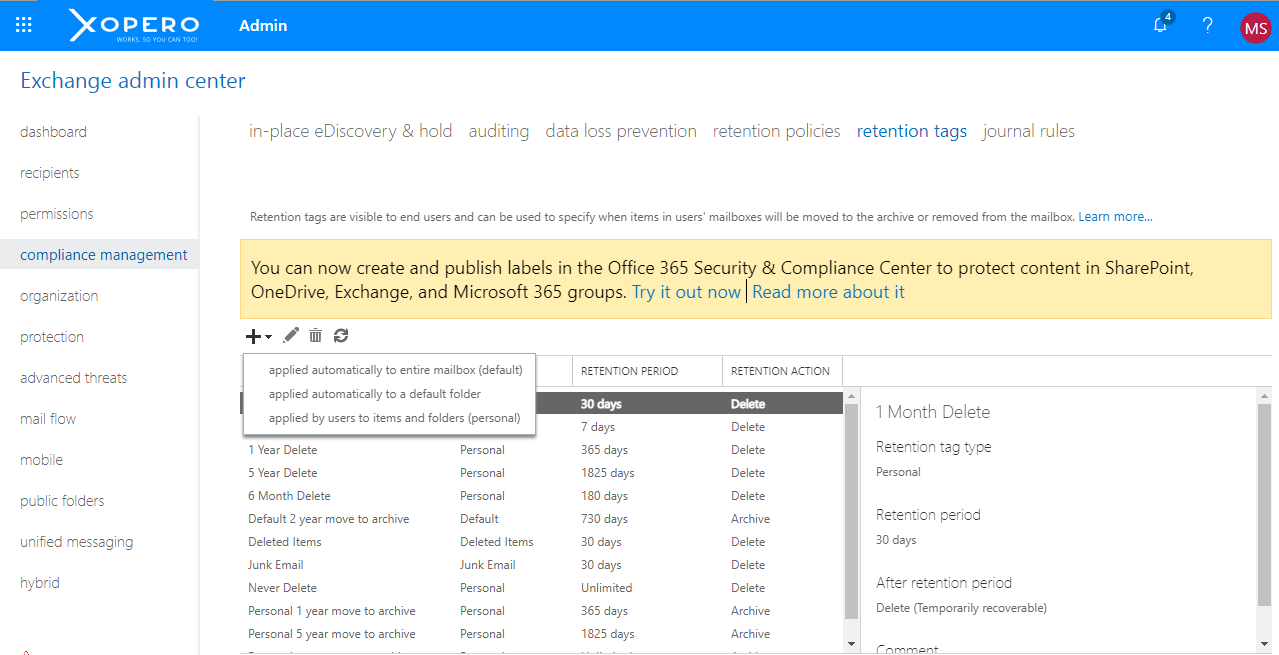Click the Try it out now link
1279x655 pixels.
click(686, 292)
